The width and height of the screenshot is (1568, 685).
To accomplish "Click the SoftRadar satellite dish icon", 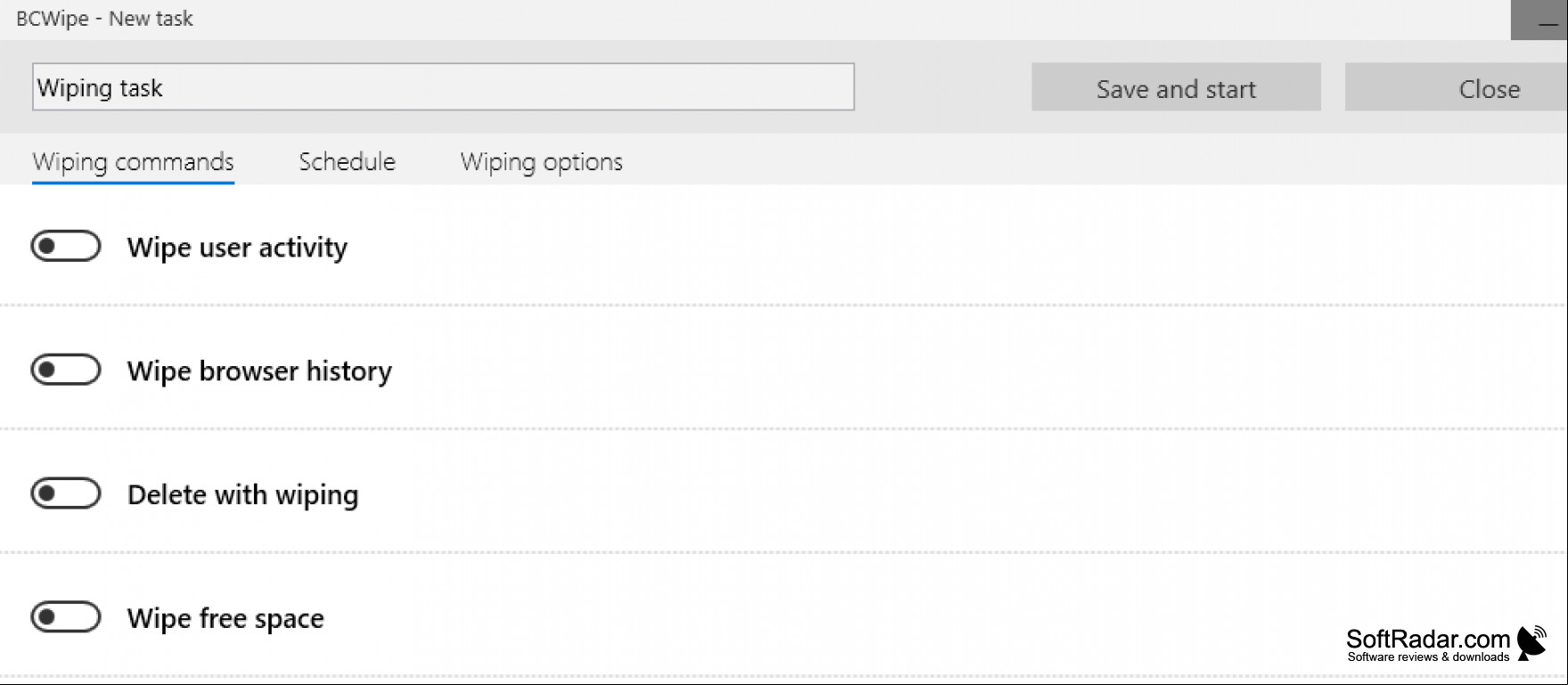I will click(x=1532, y=642).
